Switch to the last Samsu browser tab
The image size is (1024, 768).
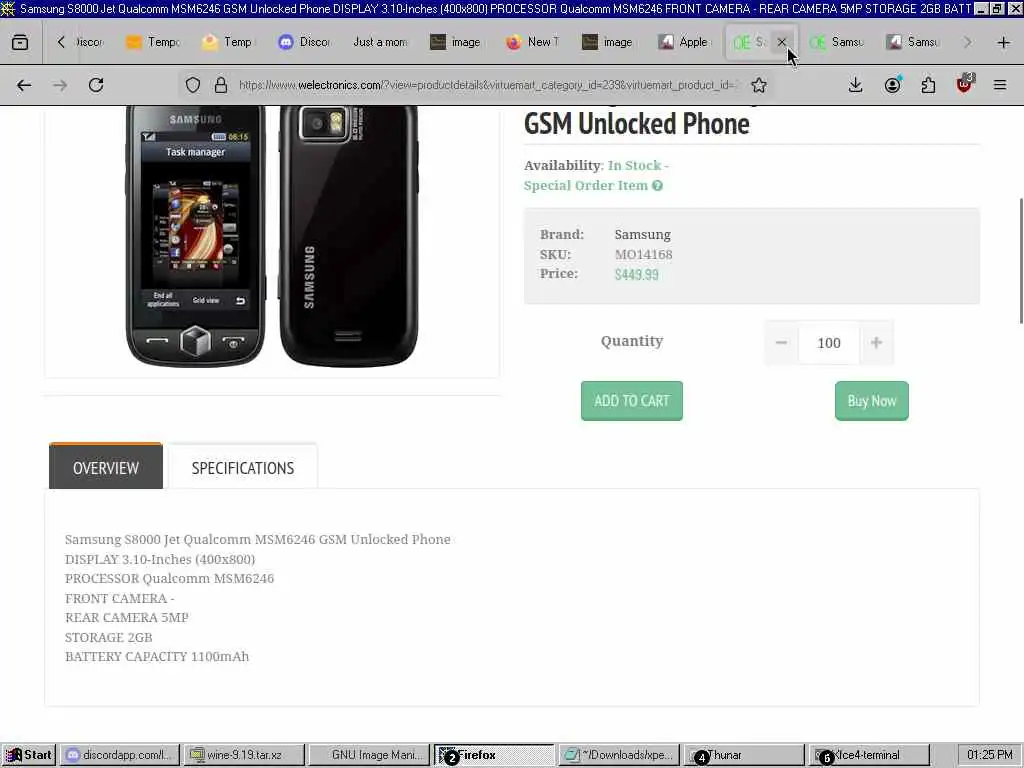click(x=913, y=42)
